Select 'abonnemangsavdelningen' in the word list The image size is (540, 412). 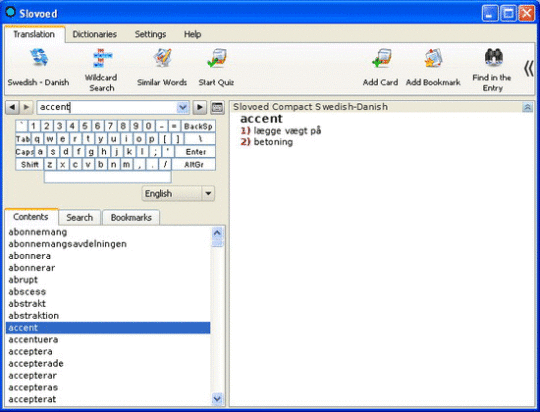pos(107,244)
